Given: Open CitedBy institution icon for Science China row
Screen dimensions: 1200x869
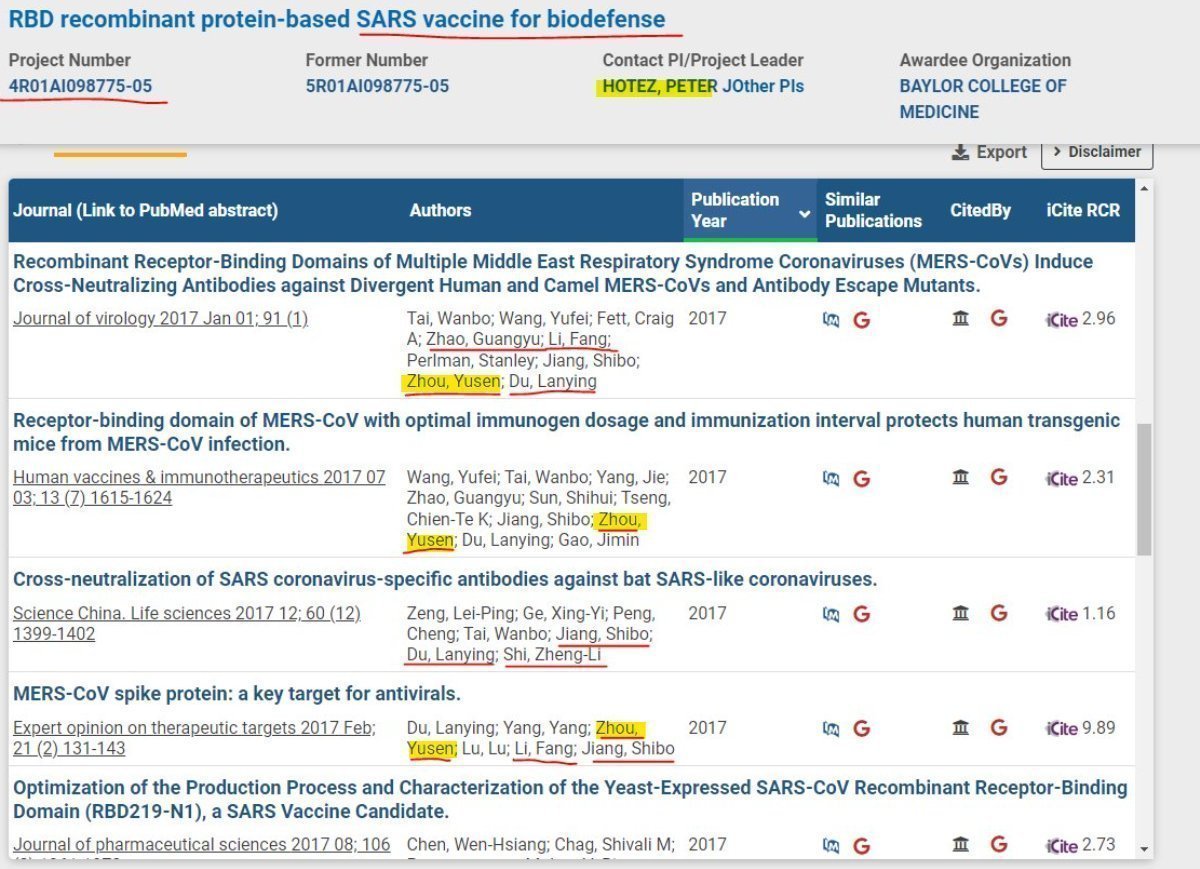Looking at the screenshot, I should point(961,613).
